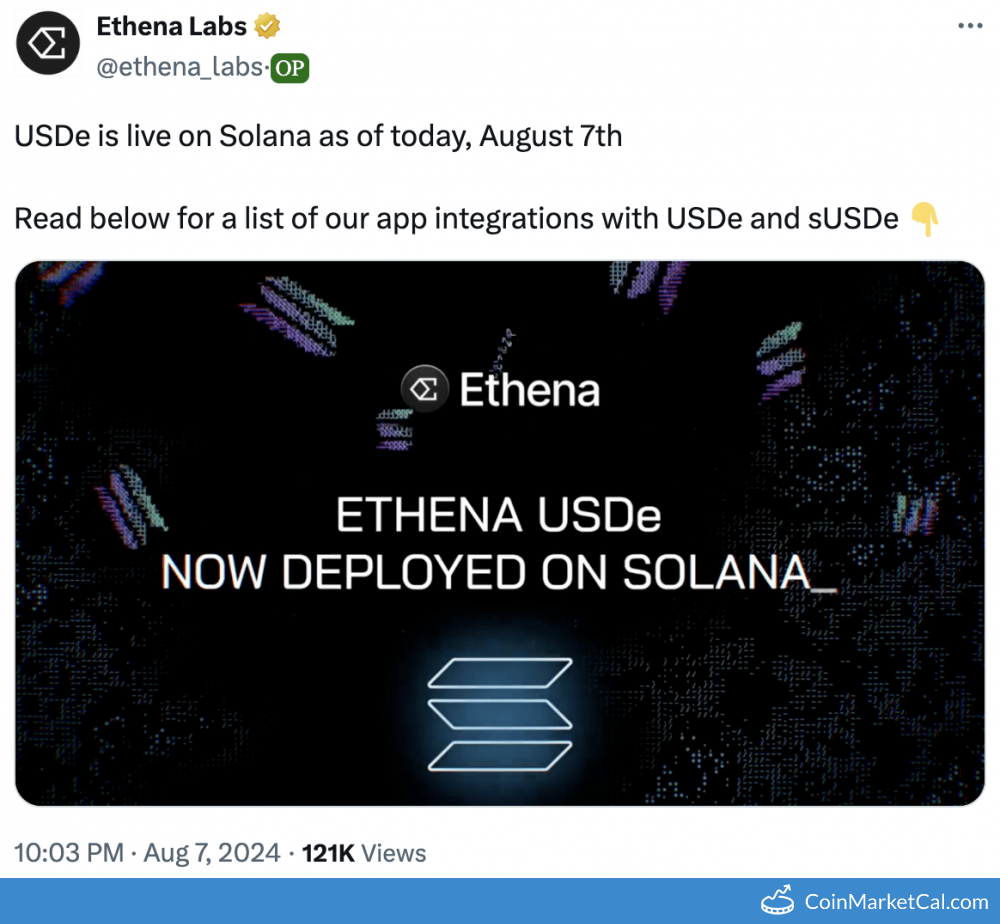Click the 10:03 PM timestamp
1000x924 pixels.
pyautogui.click(x=68, y=853)
